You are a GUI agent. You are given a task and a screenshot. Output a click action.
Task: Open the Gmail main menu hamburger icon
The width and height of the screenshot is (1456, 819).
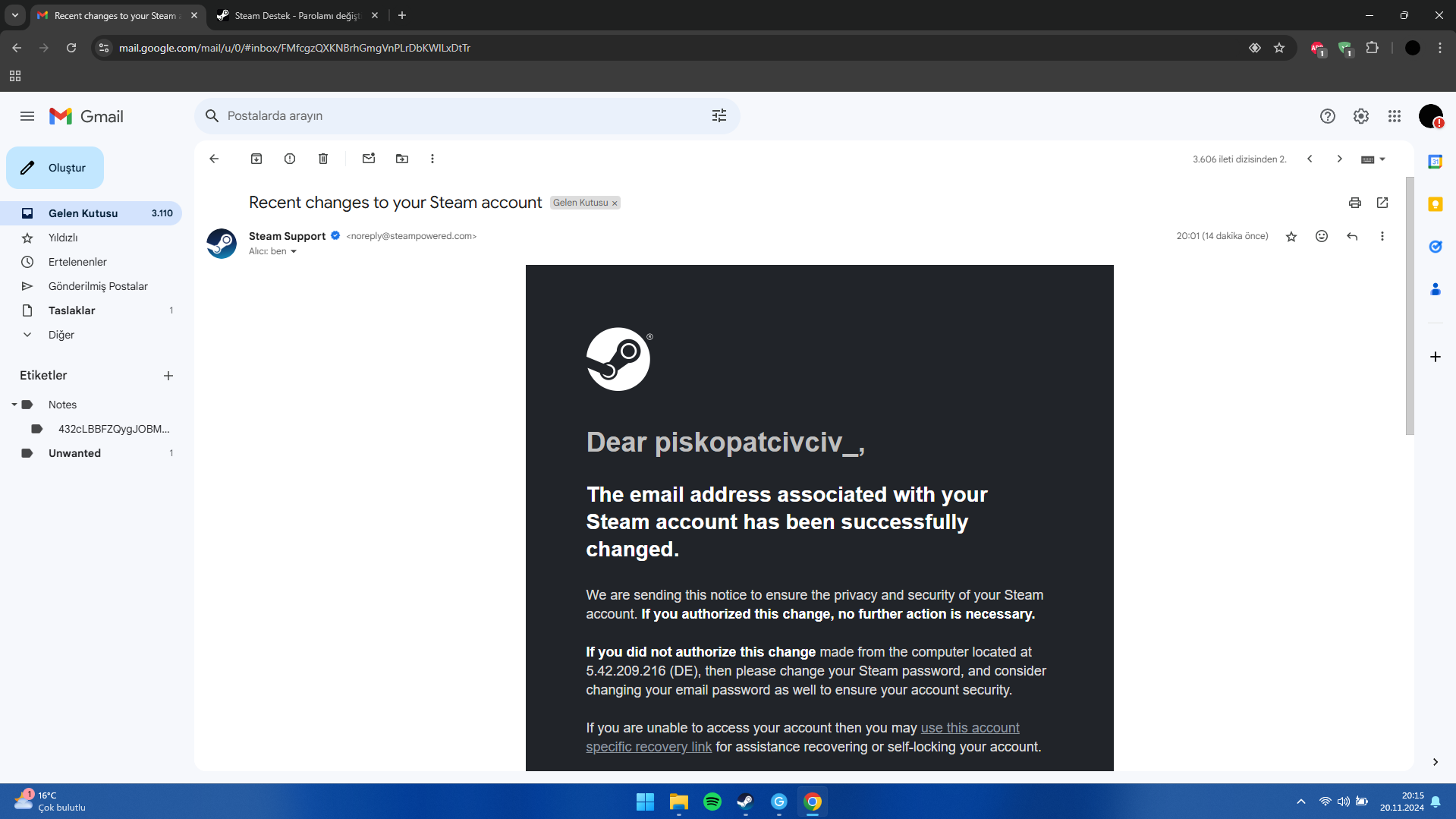click(x=27, y=116)
